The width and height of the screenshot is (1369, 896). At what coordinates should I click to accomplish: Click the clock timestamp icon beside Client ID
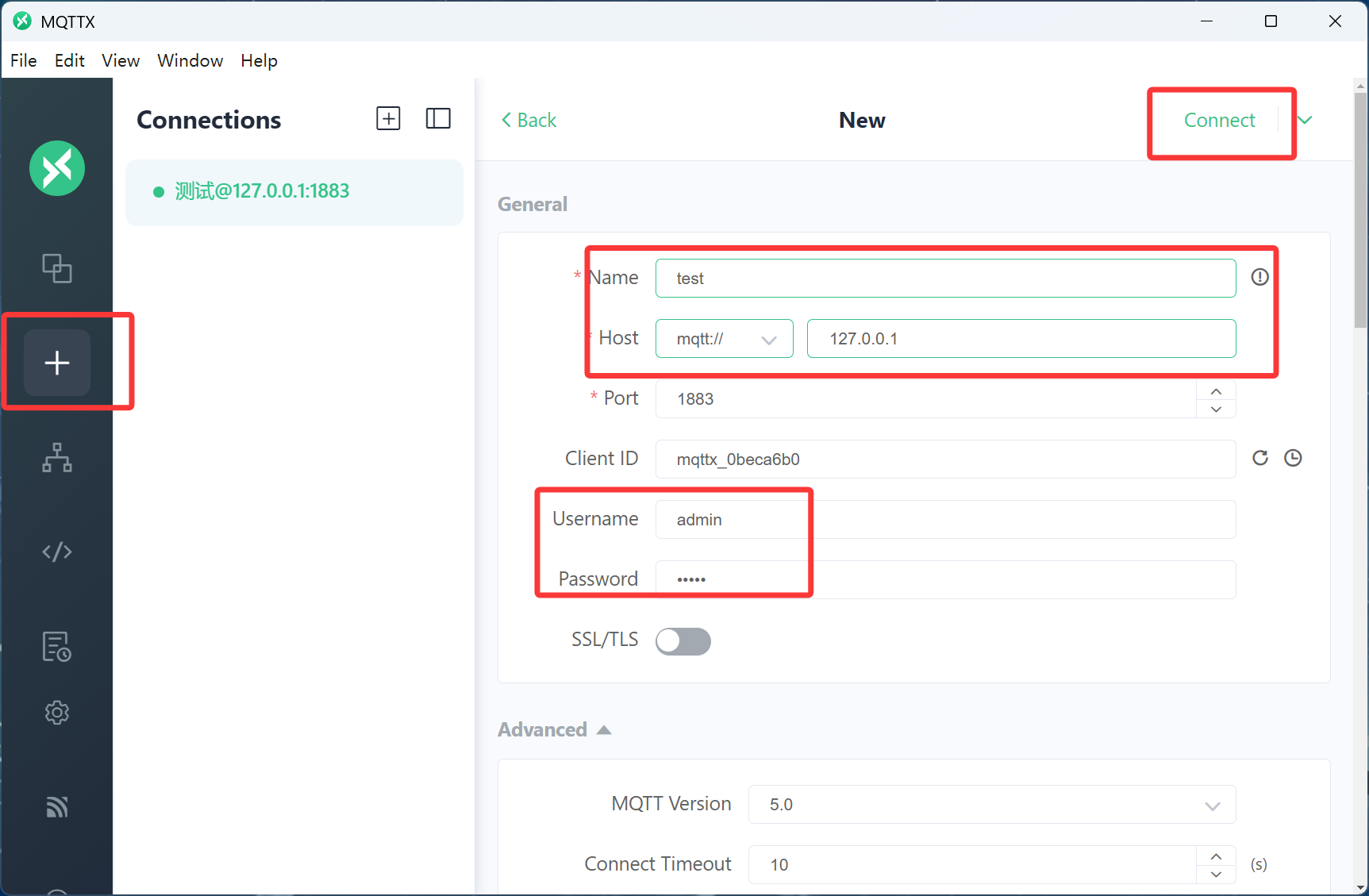(1293, 458)
